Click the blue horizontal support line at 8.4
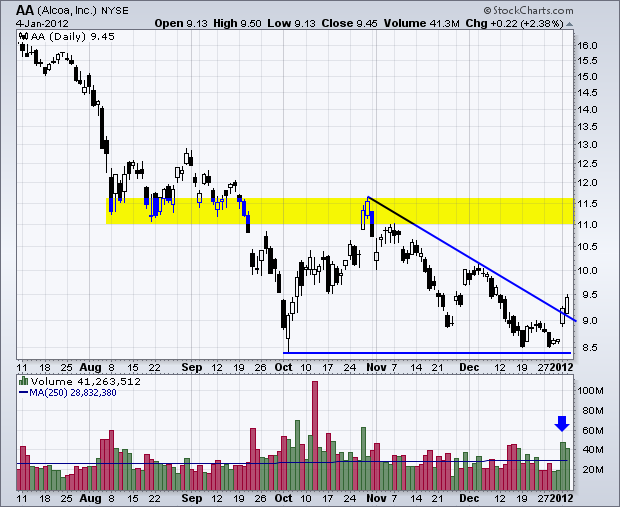Viewport: 620px width, 507px height. click(427, 353)
